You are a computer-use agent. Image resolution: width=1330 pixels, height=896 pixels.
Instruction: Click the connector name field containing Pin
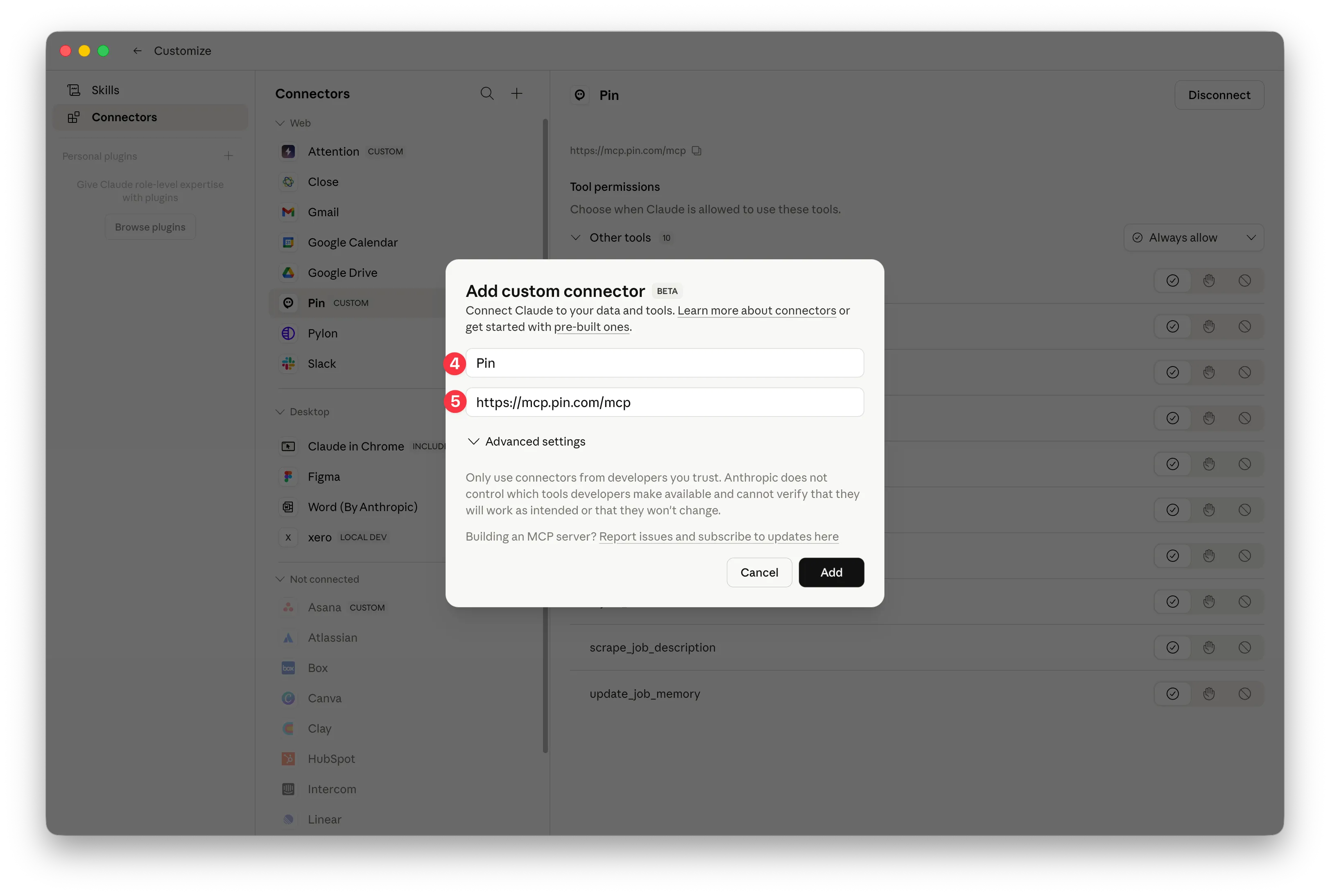click(665, 363)
